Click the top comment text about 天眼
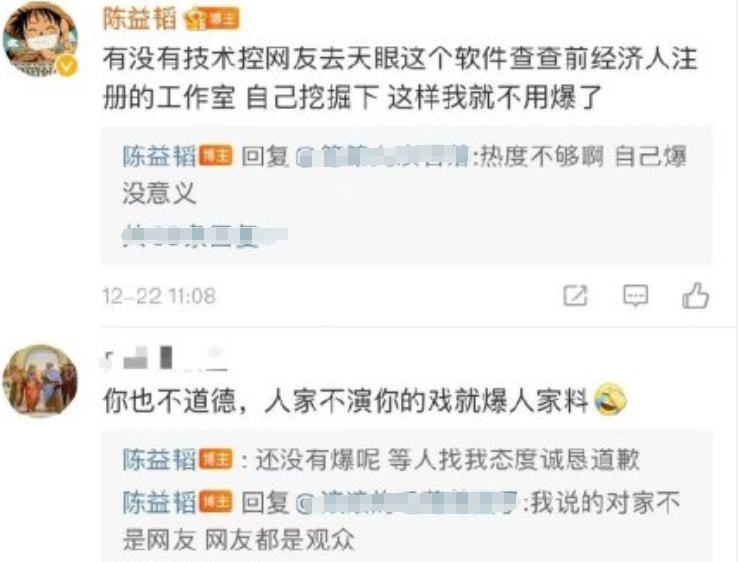 tap(400, 78)
